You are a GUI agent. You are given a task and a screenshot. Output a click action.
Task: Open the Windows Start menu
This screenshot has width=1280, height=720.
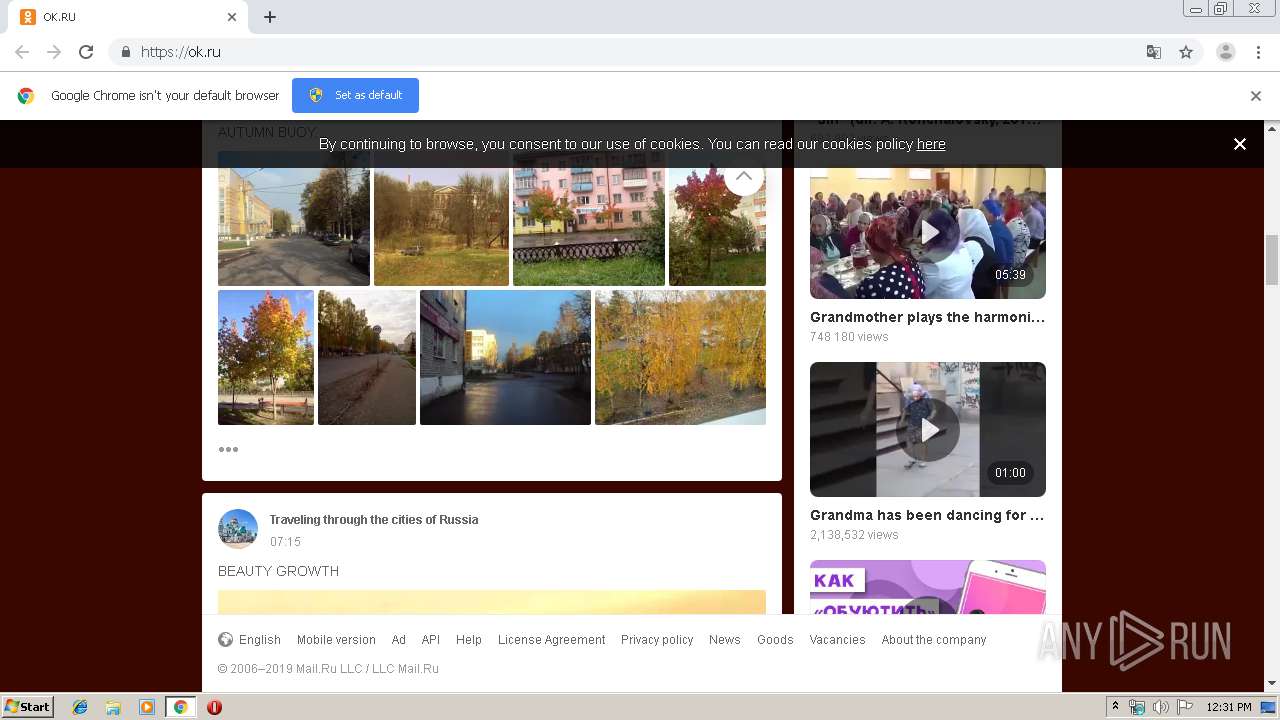click(28, 707)
